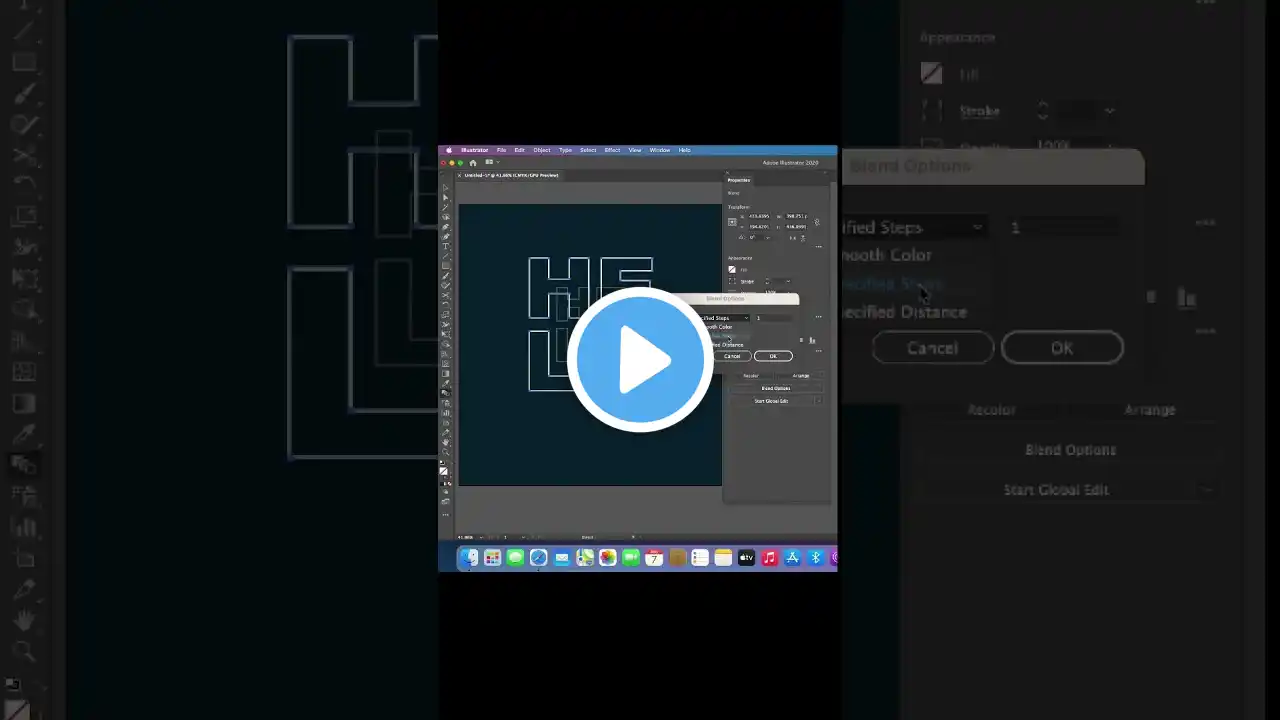Select the Selection tool (black arrow)

(x=446, y=188)
